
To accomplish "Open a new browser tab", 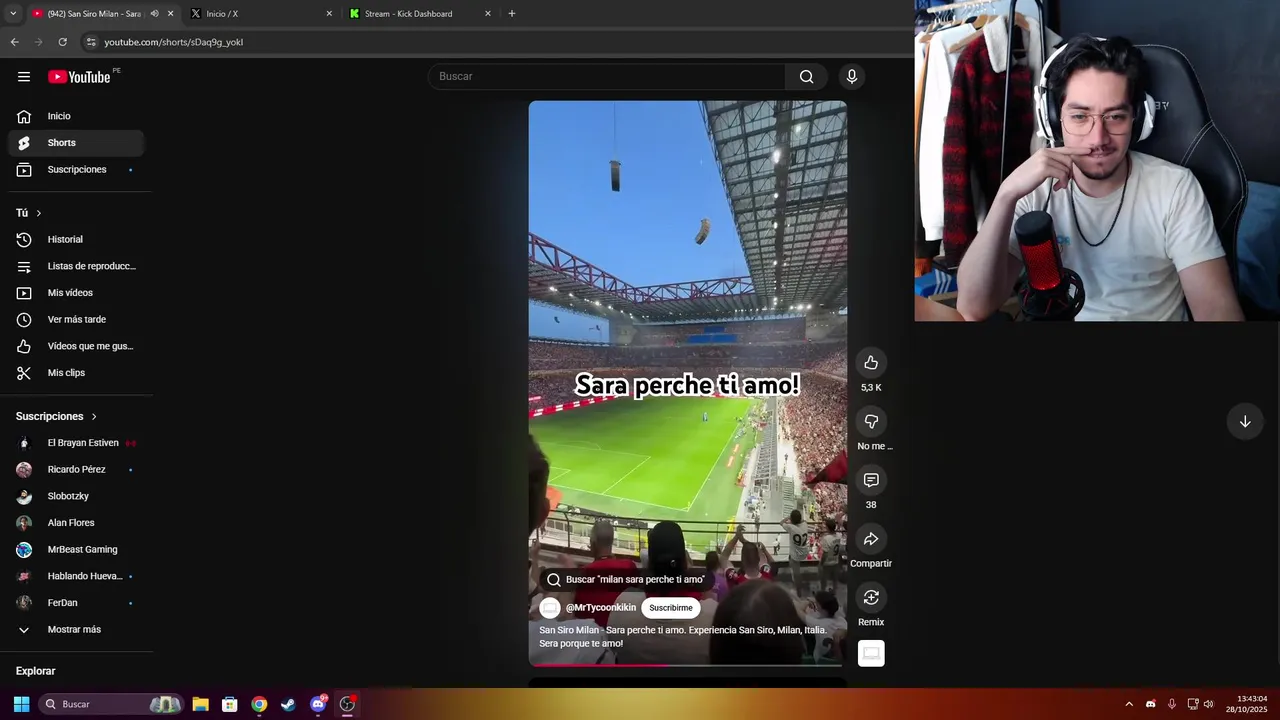I will tap(512, 14).
